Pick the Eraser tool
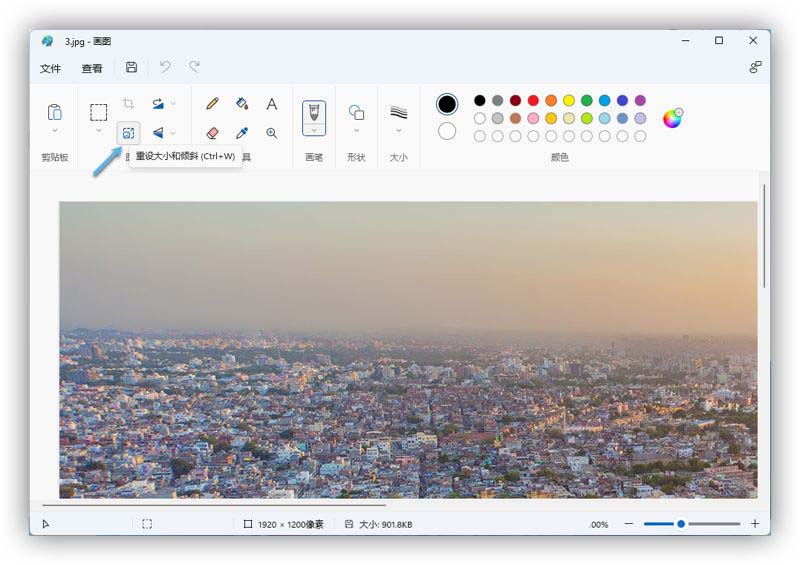This screenshot has height=565, width=800. pos(212,133)
